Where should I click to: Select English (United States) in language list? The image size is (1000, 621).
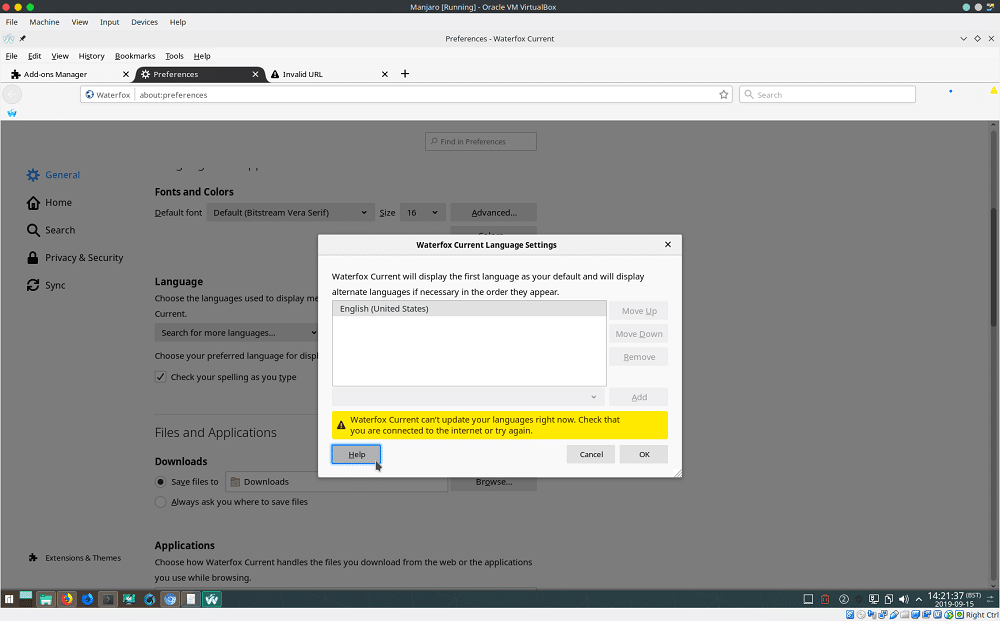(469, 309)
